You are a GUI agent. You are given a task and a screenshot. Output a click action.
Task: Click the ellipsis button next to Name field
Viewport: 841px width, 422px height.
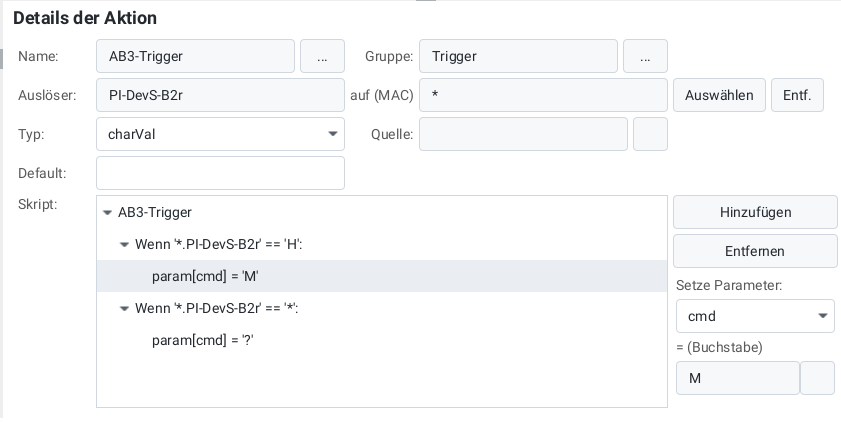click(322, 57)
